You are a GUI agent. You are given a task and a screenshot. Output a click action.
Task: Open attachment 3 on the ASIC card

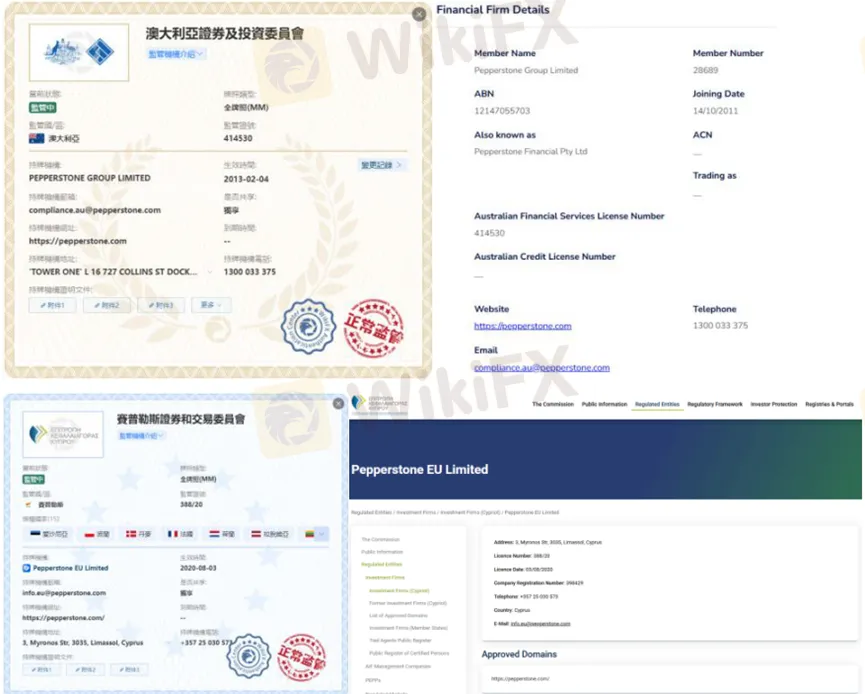161,305
